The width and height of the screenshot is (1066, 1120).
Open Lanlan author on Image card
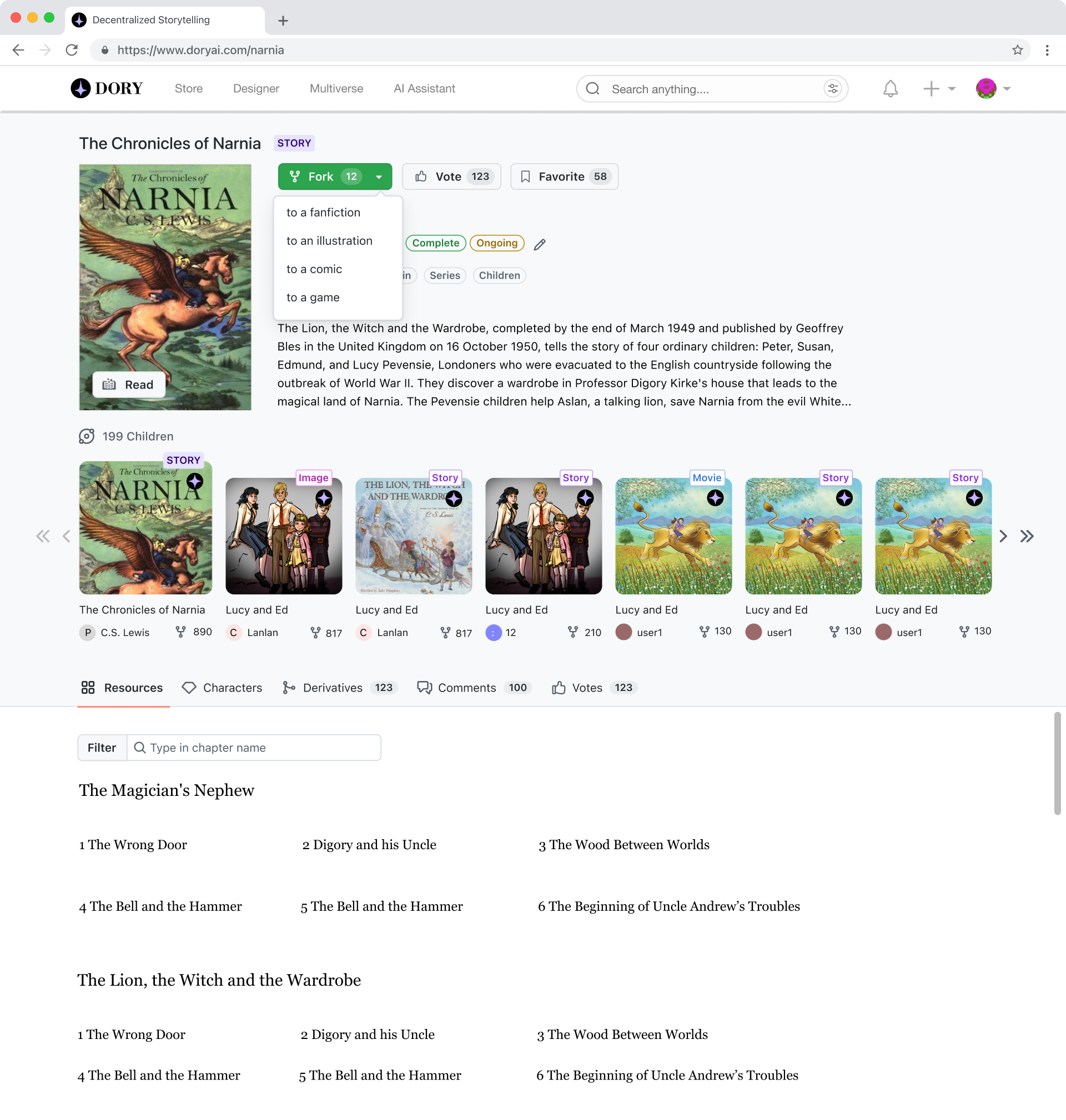pos(252,632)
